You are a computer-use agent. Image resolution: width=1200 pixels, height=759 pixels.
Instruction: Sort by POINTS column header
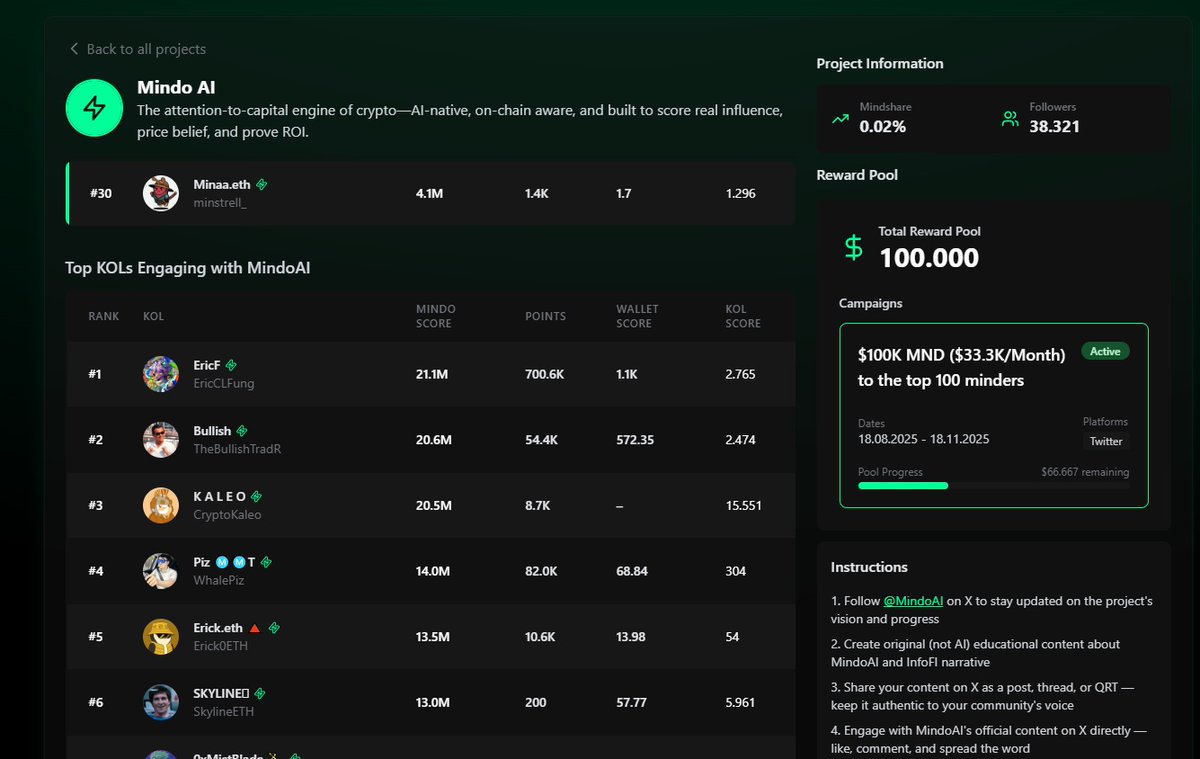[x=545, y=316]
